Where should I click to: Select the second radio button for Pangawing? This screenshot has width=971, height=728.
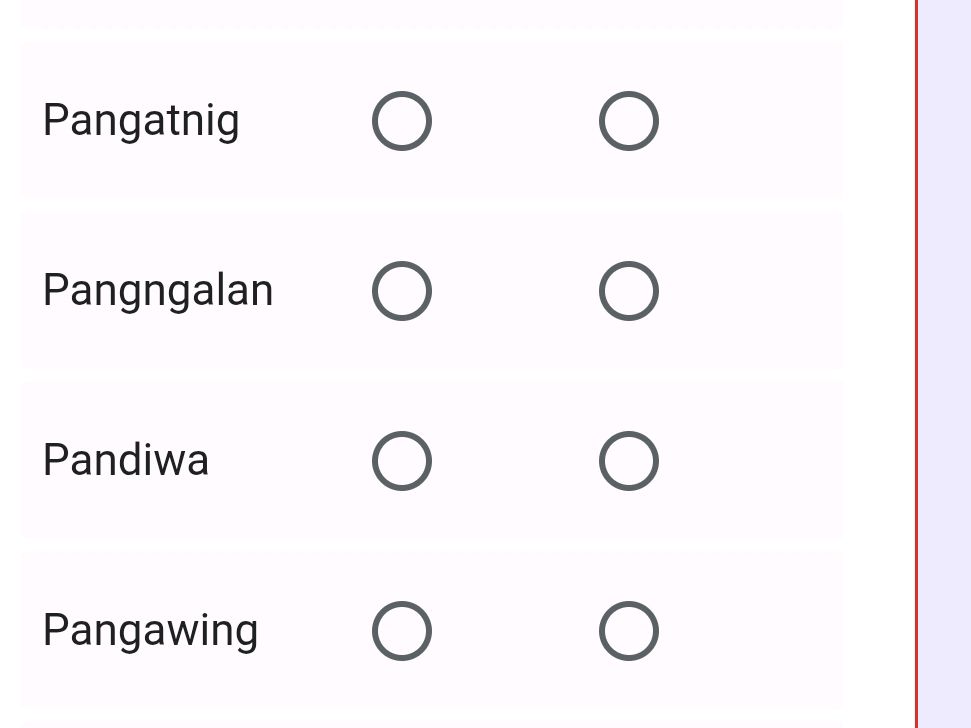pyautogui.click(x=628, y=630)
